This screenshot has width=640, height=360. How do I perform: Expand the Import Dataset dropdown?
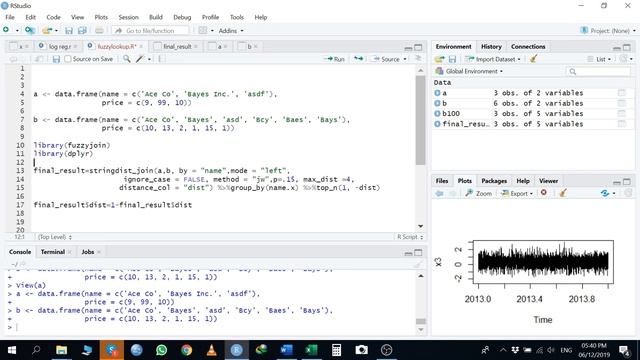click(x=493, y=59)
